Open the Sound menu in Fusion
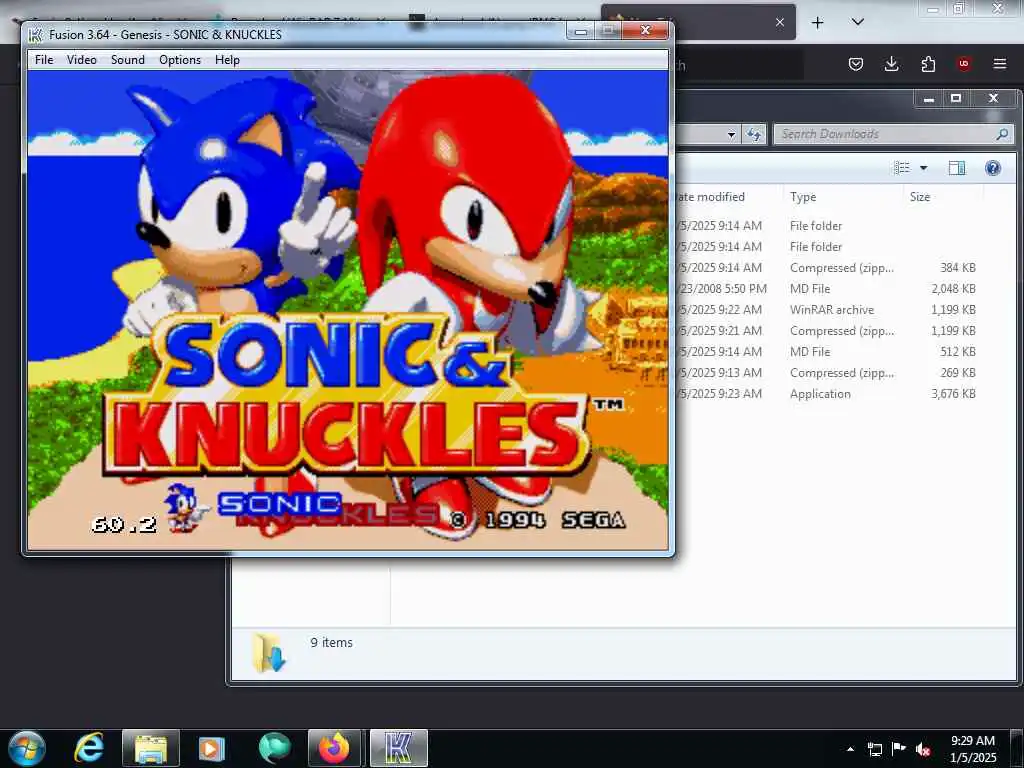 [x=127, y=59]
